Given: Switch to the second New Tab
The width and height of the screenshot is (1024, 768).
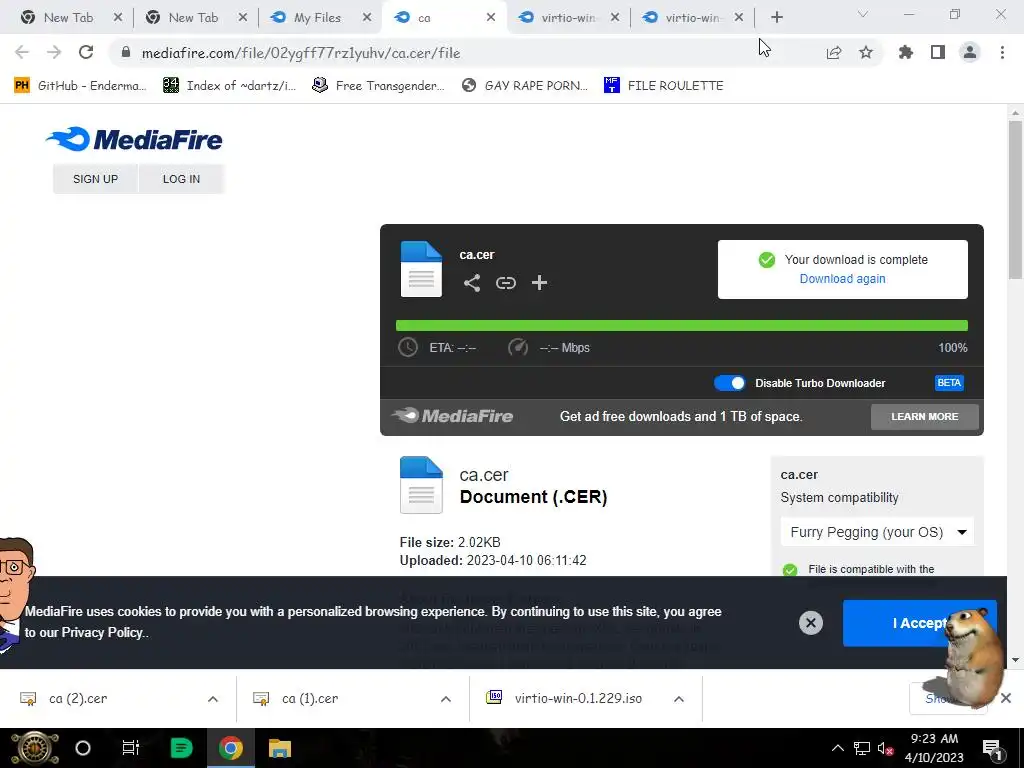Looking at the screenshot, I should (195, 18).
